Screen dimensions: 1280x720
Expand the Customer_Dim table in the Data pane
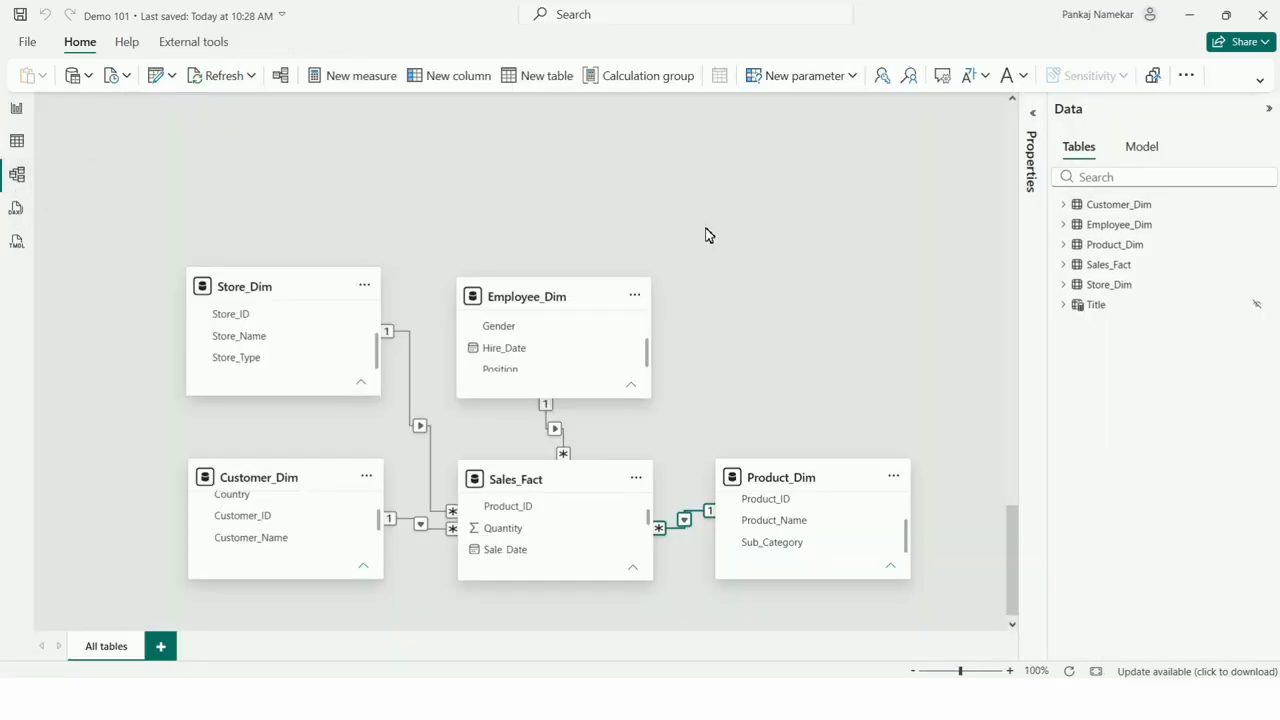click(x=1063, y=204)
